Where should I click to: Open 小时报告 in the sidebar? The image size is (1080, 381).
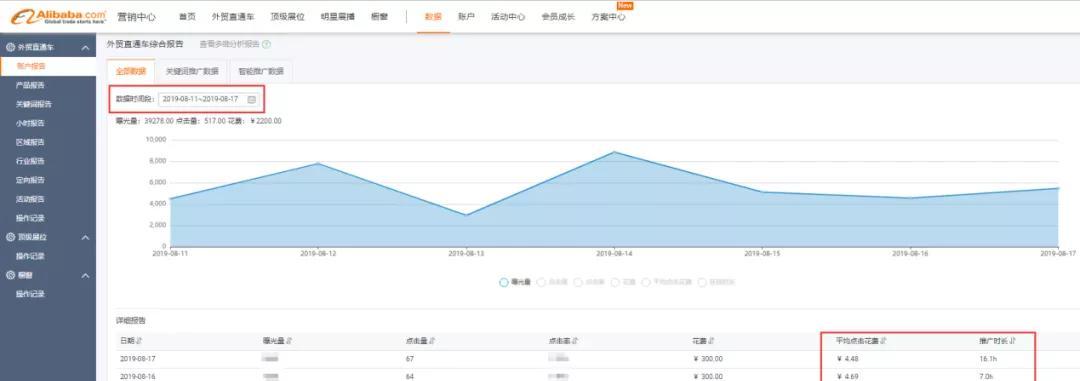pos(31,123)
